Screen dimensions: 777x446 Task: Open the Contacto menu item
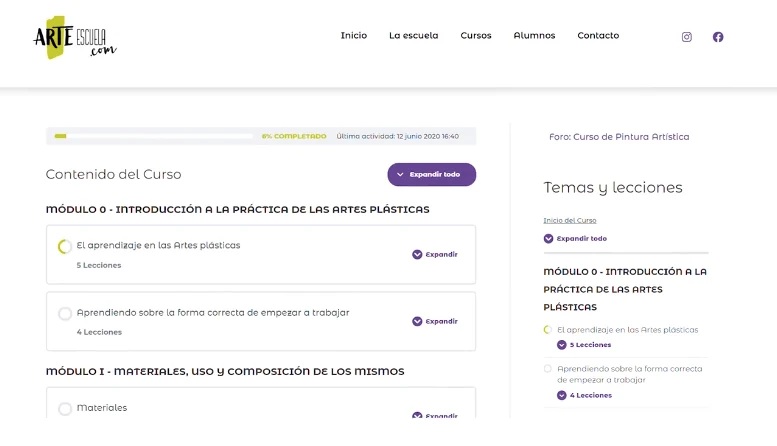coord(598,35)
